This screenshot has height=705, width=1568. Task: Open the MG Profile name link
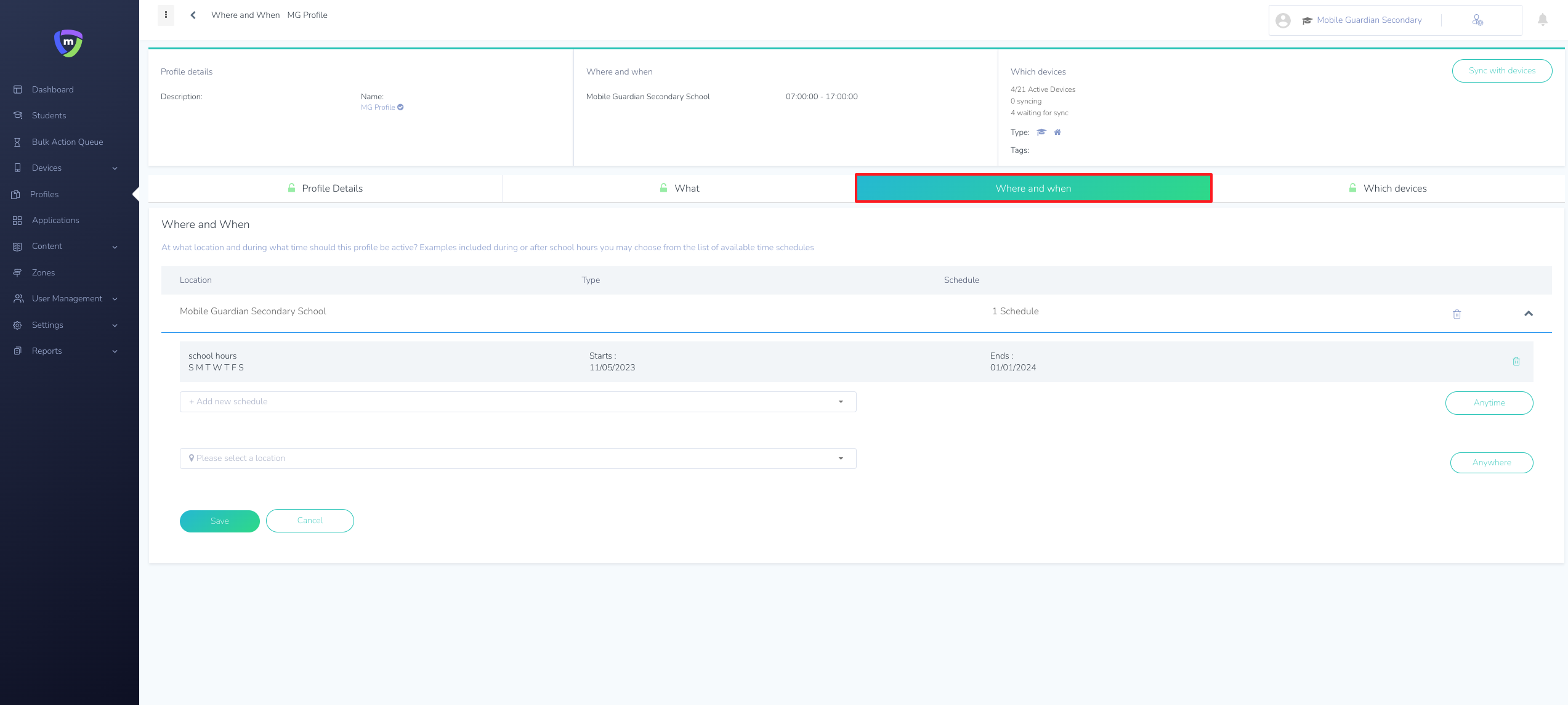click(378, 107)
